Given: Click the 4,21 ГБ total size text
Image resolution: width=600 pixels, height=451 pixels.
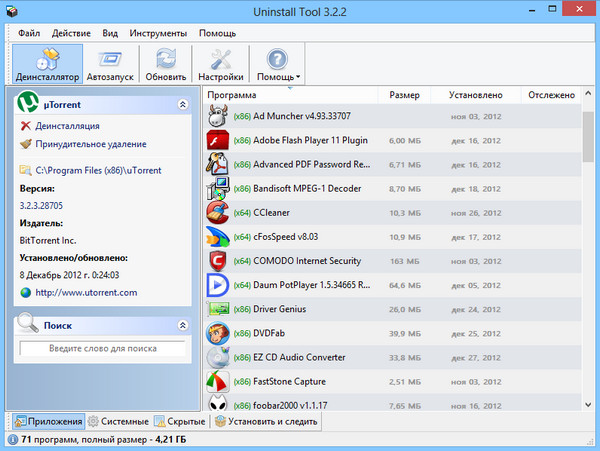Looking at the screenshot, I should [171, 440].
